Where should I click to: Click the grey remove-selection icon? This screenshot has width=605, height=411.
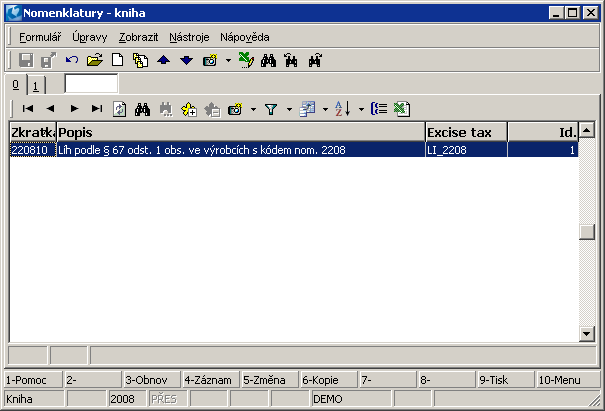[x=212, y=109]
